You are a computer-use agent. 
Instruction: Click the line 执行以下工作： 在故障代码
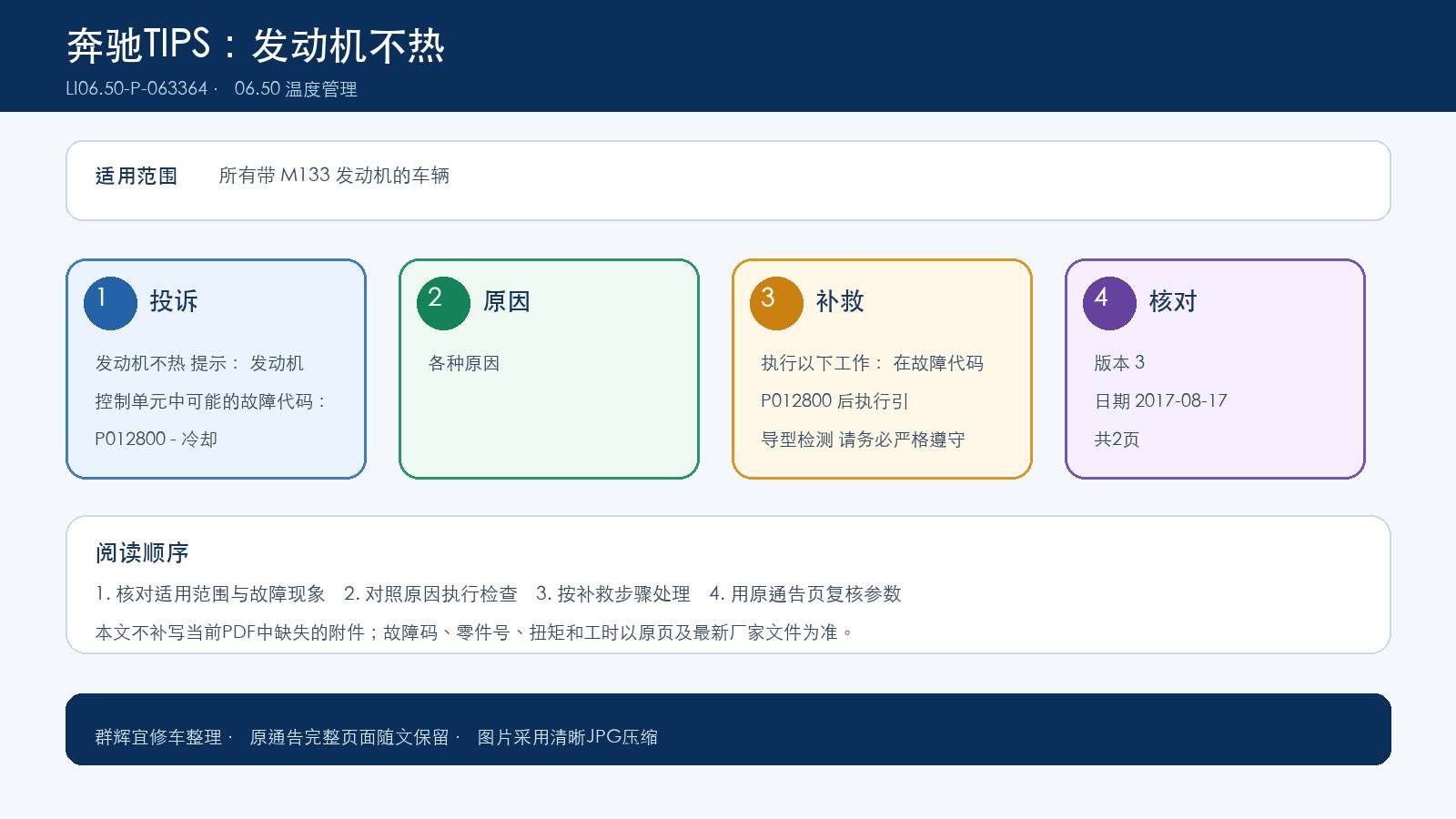pos(873,363)
